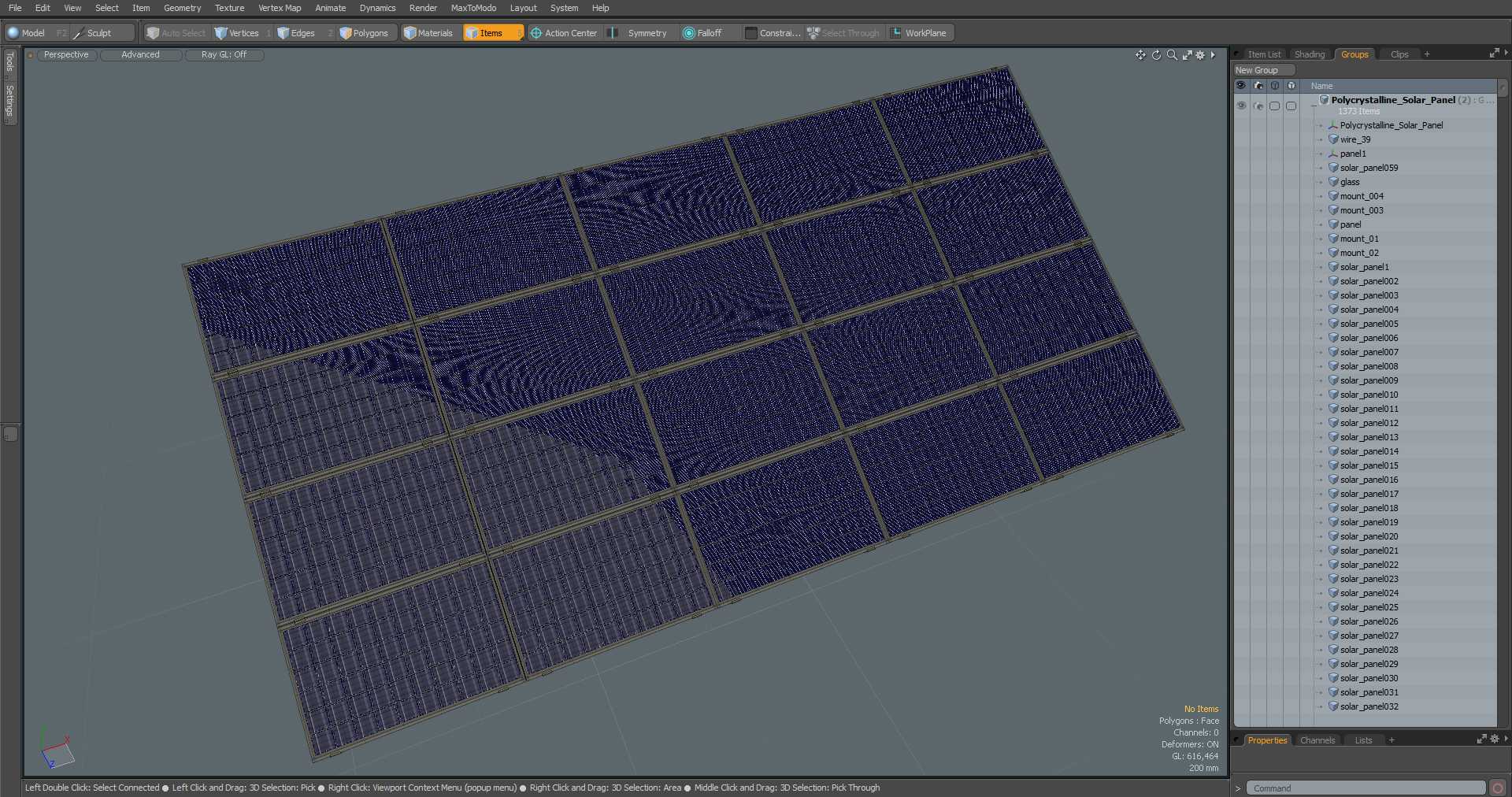This screenshot has width=1512, height=797.
Task: Switch to the Item List tab
Action: 1264,54
